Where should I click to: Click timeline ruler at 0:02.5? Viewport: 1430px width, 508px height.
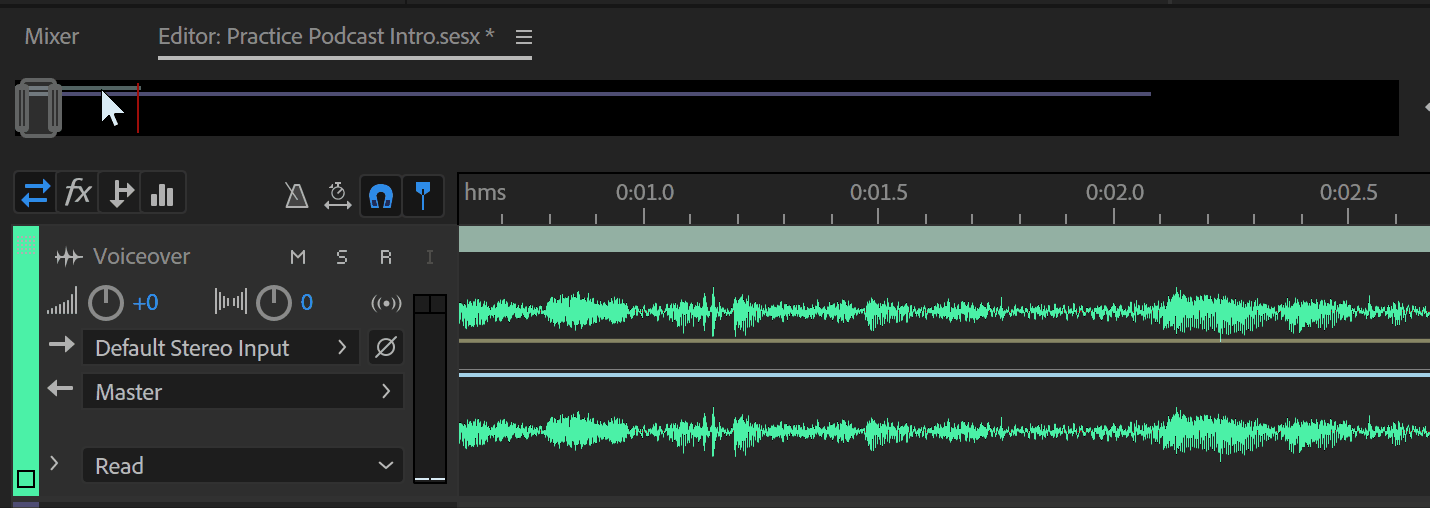[x=1349, y=192]
